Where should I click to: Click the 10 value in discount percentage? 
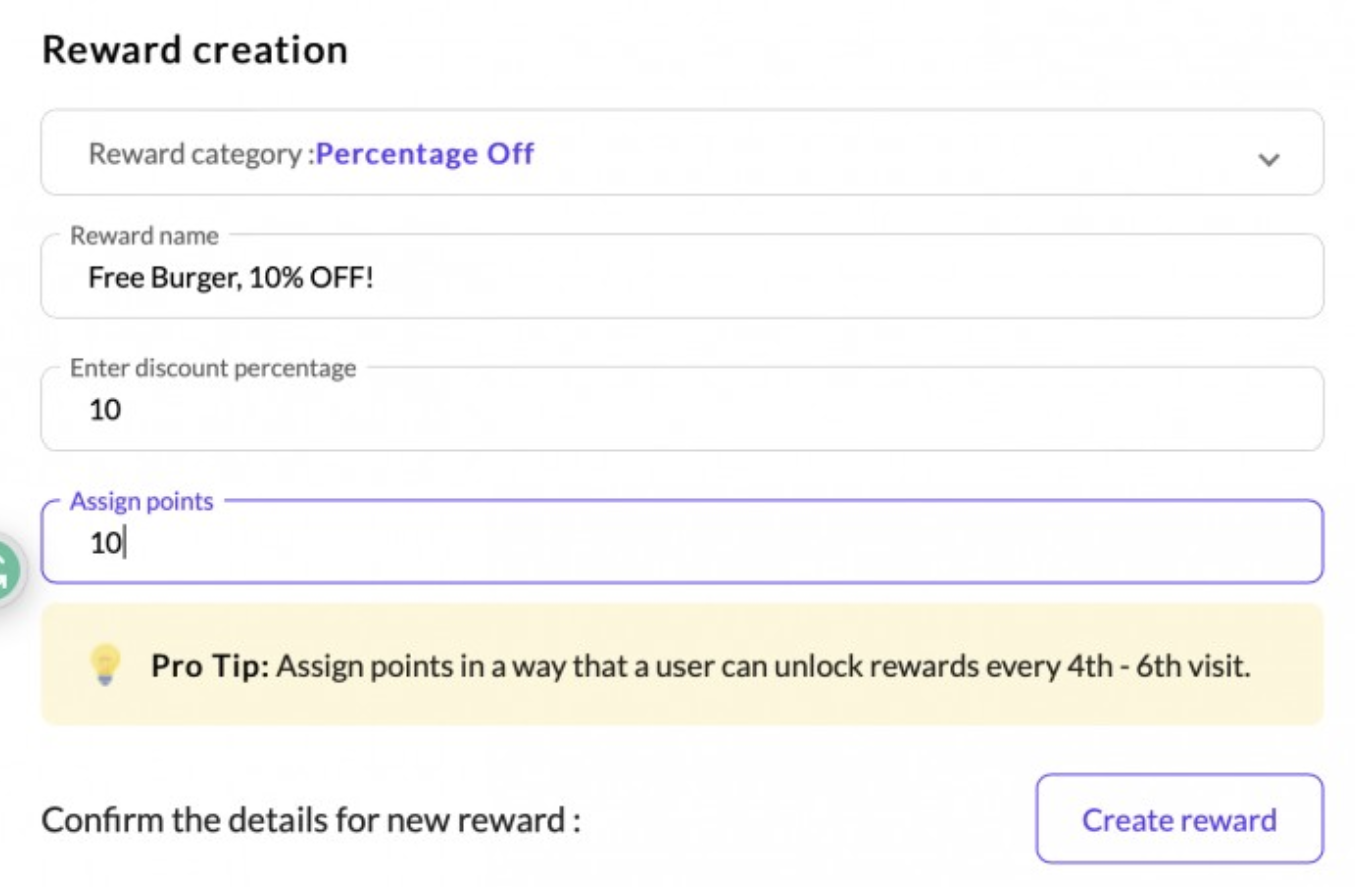(x=104, y=409)
